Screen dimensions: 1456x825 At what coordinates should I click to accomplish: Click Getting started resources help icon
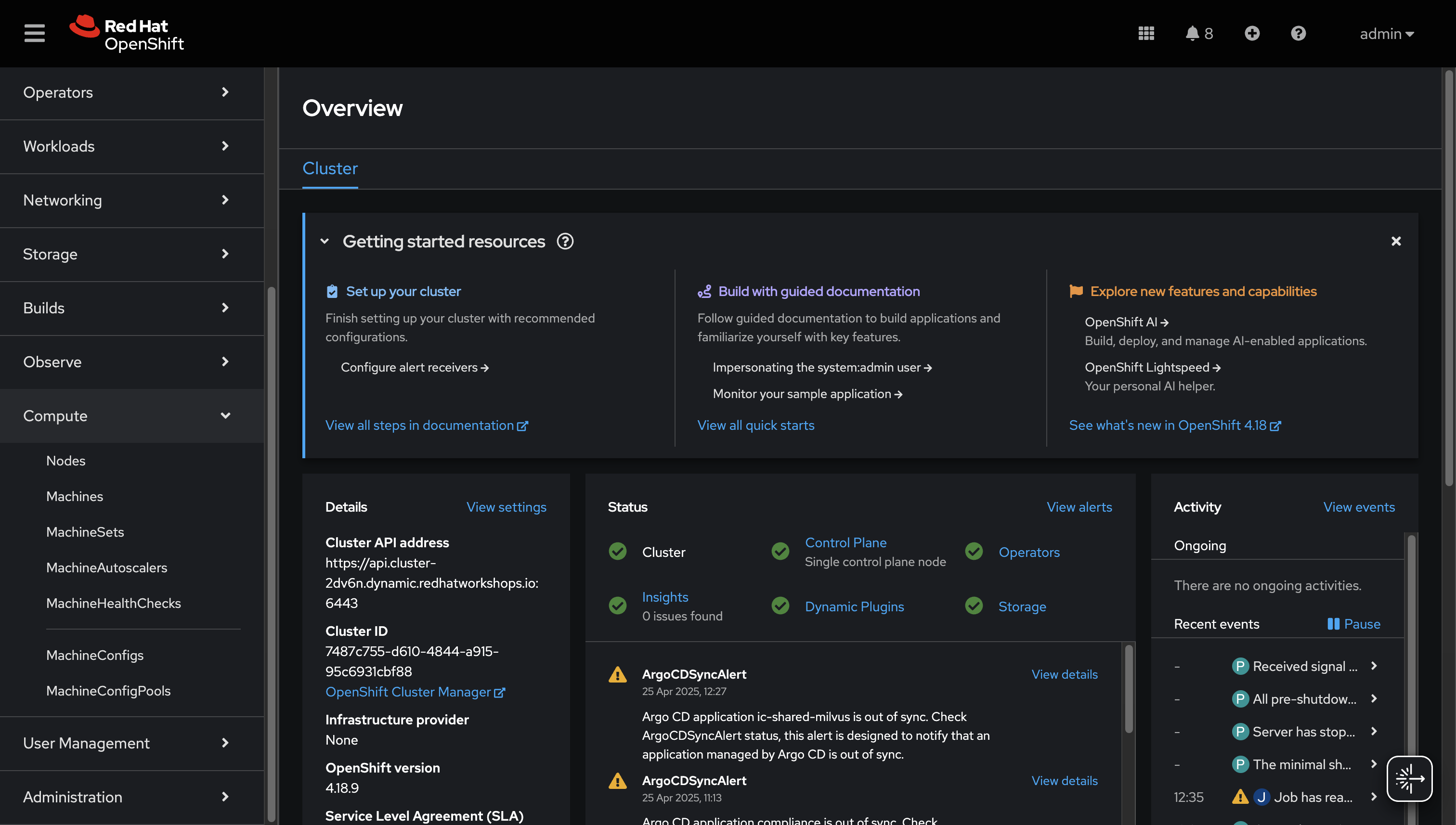565,241
